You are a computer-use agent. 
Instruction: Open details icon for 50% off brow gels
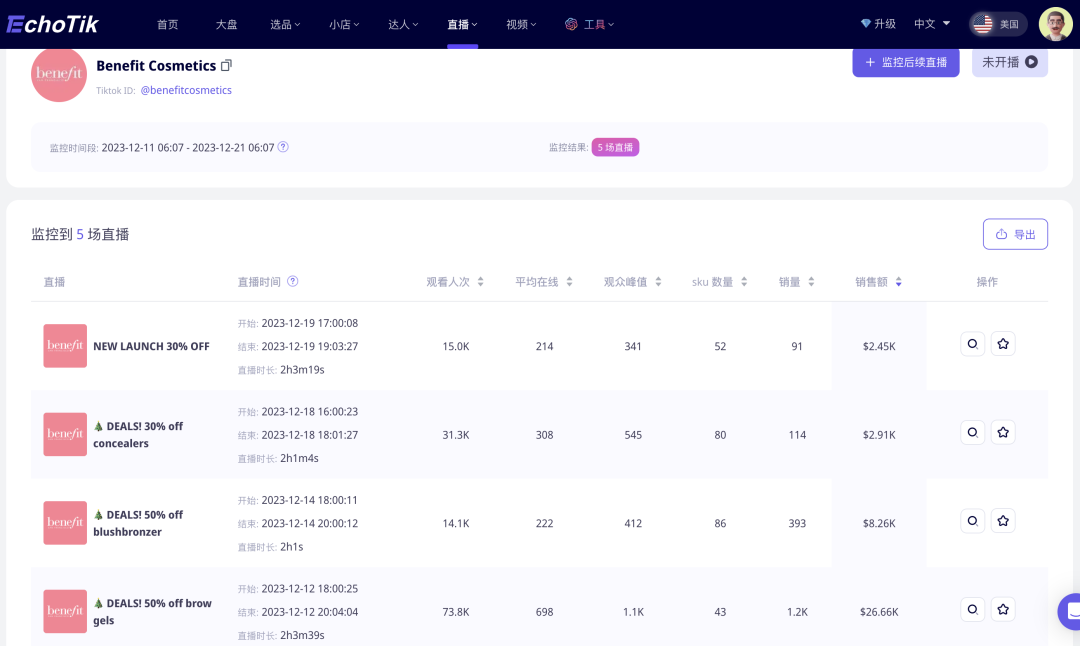tap(971, 609)
